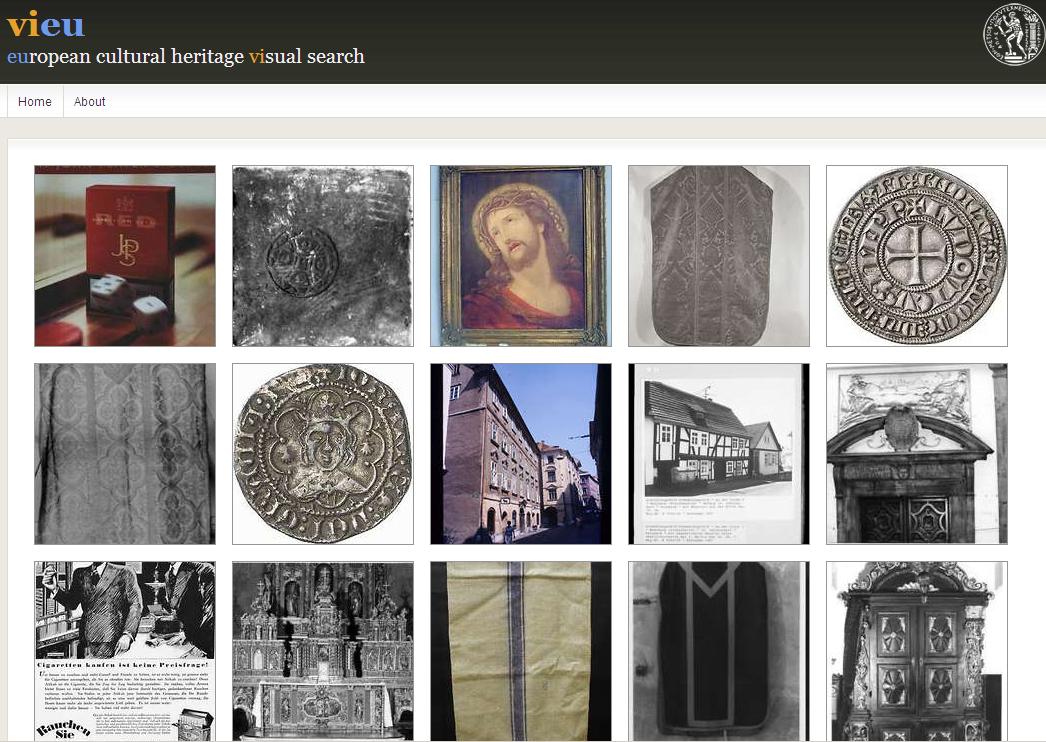Select the German cigarette advertisement thumbnail
1046x742 pixels.
125,650
